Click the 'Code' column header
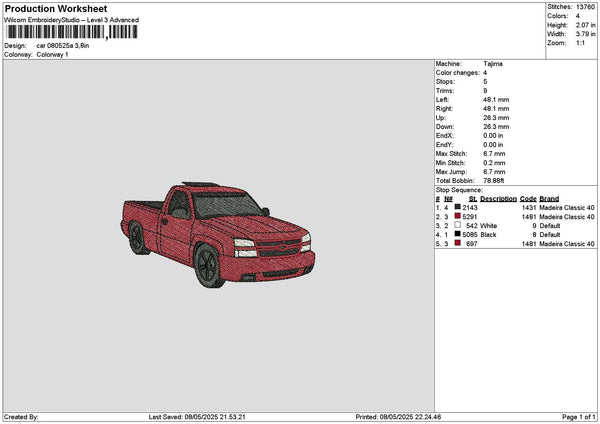This screenshot has width=600, height=424. [x=528, y=199]
